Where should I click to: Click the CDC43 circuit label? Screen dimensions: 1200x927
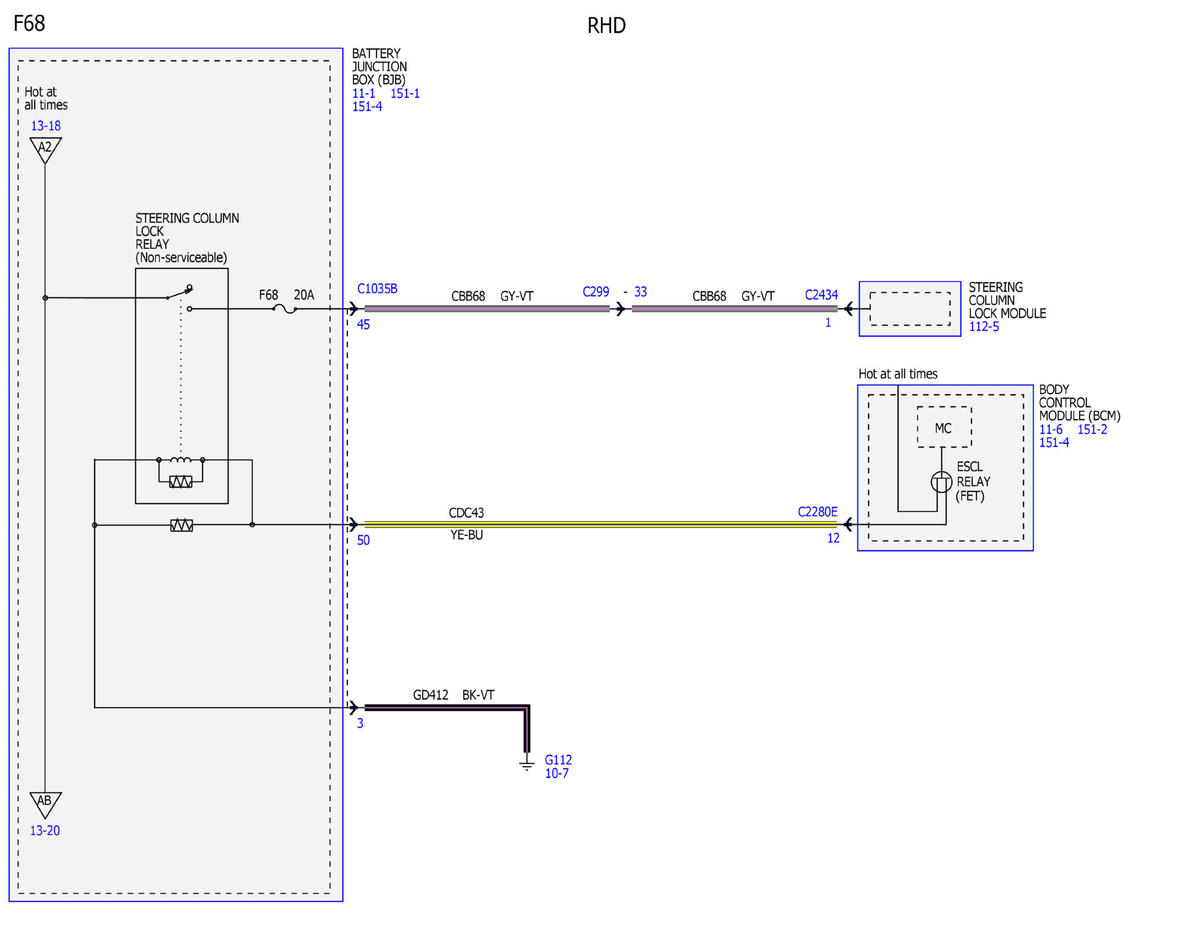point(467,512)
